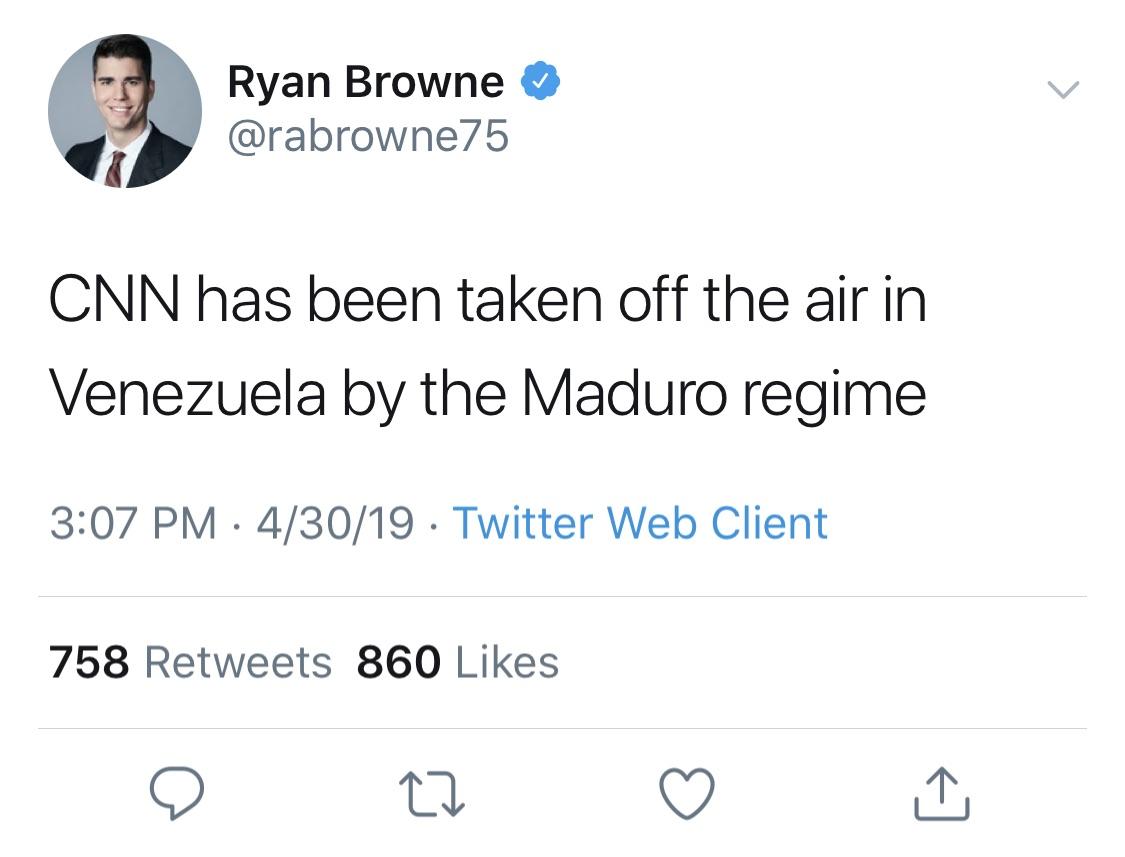Click the word Venezuela in the tweet
The width and height of the screenshot is (1125, 857).
187,393
